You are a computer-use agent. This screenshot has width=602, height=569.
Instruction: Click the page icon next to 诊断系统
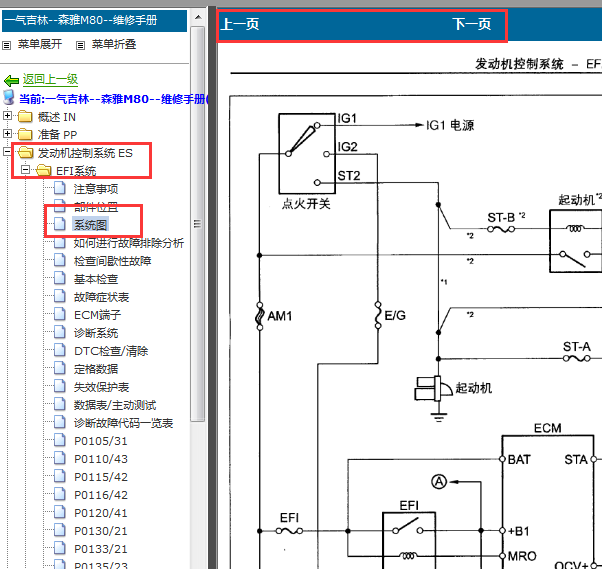pos(60,332)
